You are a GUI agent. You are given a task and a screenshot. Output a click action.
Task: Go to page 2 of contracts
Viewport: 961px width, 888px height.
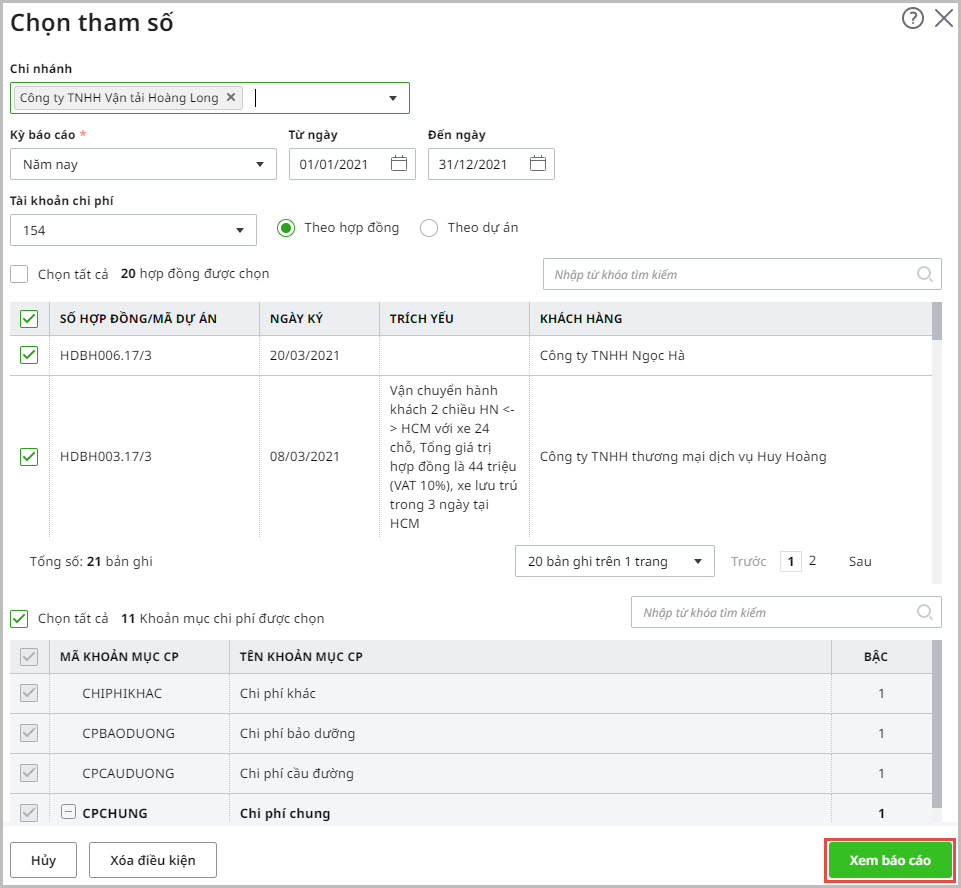[812, 561]
